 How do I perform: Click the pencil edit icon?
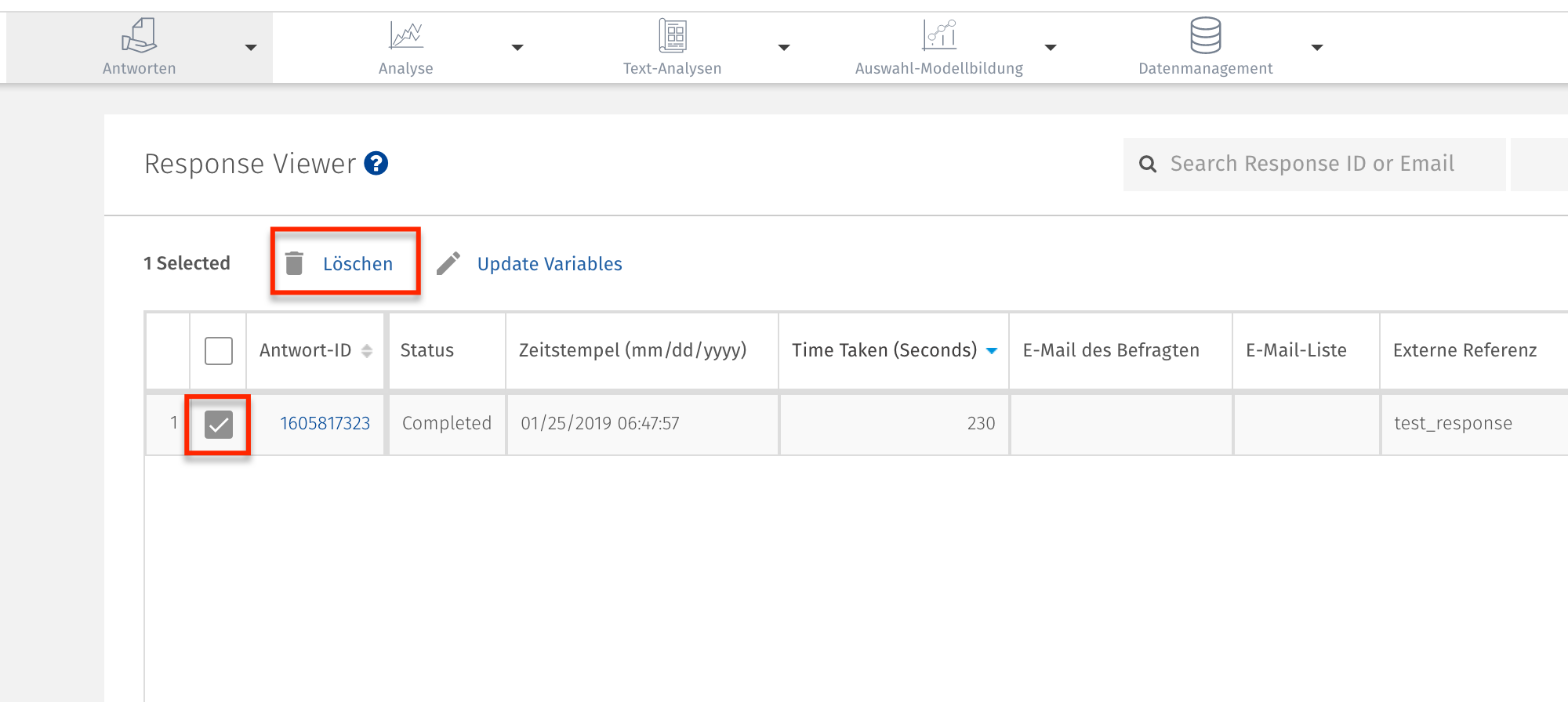coord(448,264)
